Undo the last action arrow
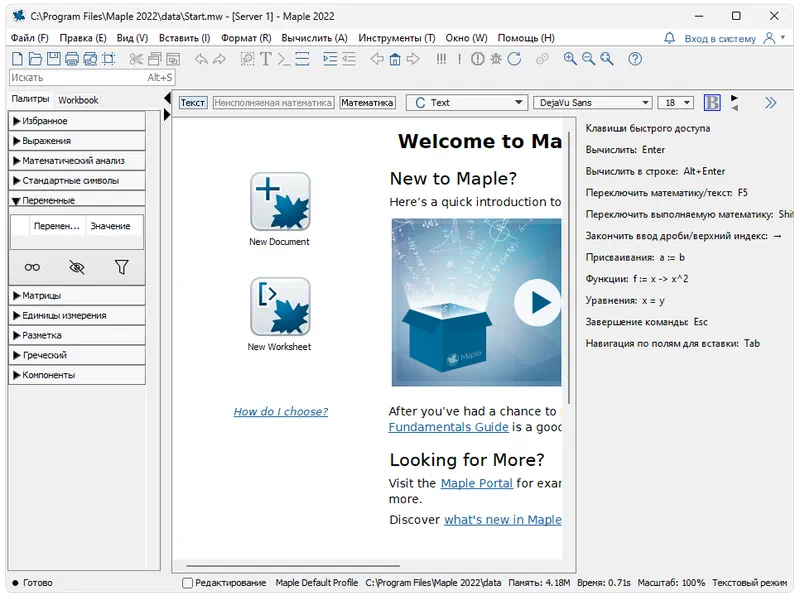800x600 pixels. pyautogui.click(x=201, y=59)
